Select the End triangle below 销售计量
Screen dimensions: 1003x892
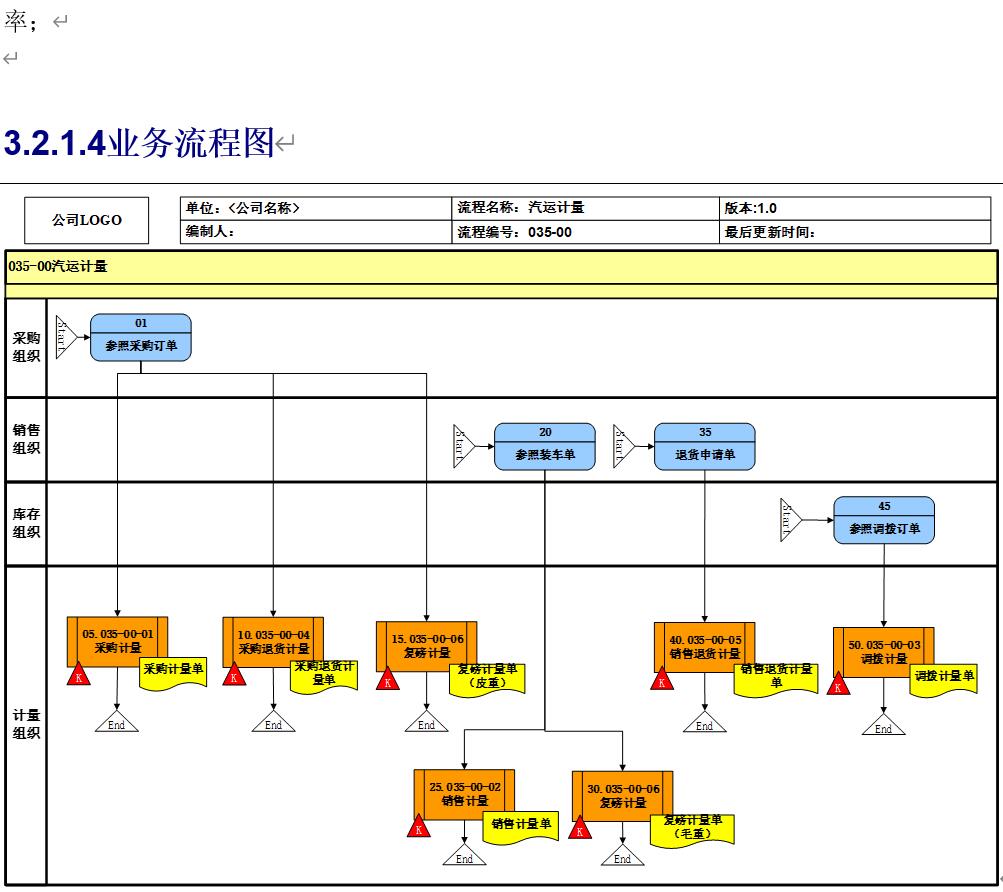pos(464,856)
